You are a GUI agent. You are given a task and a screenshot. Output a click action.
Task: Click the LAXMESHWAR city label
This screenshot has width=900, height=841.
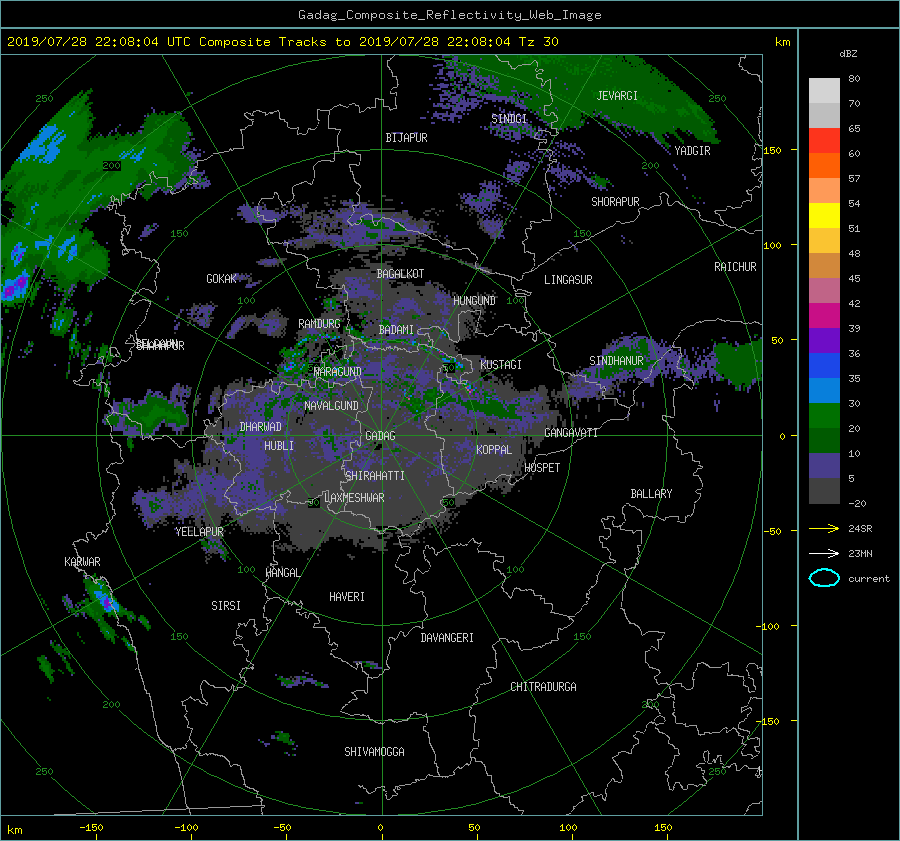pos(354,498)
